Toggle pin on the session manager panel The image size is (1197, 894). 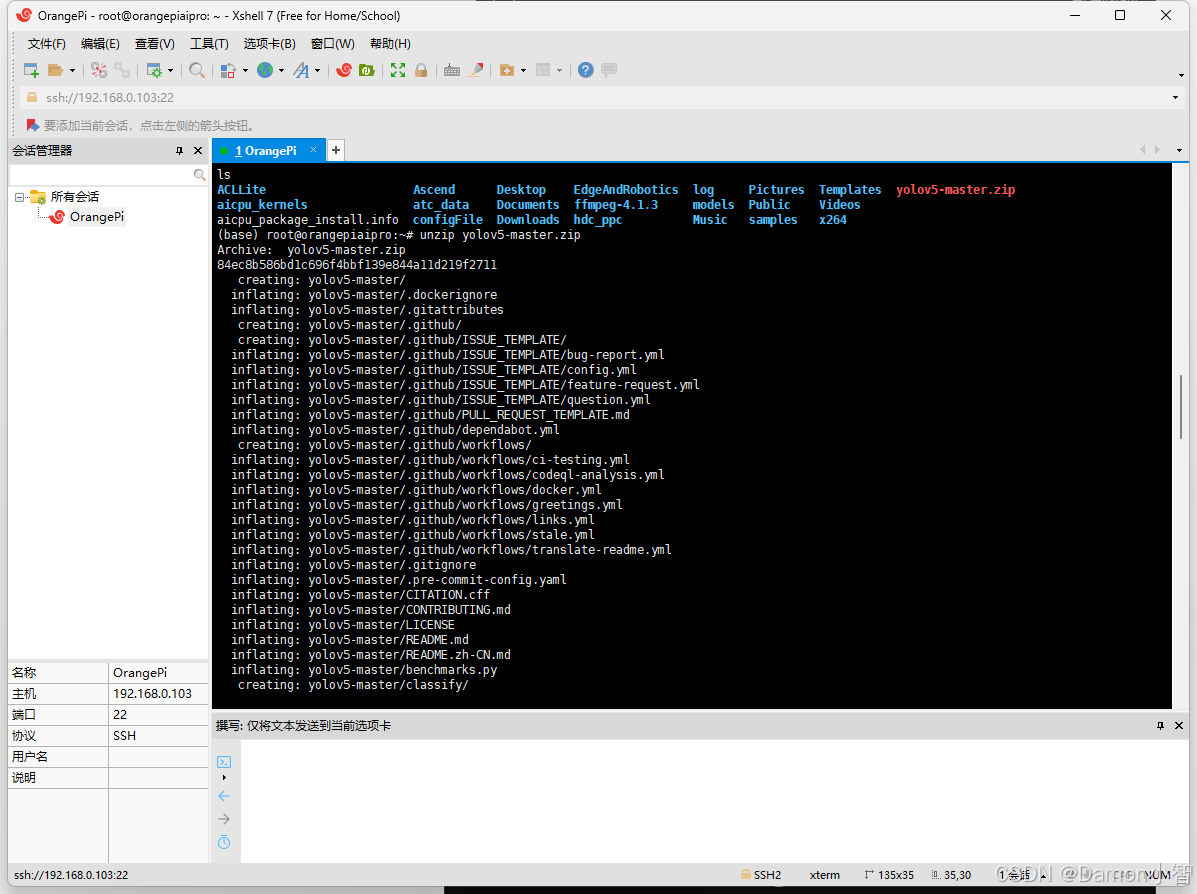[179, 150]
